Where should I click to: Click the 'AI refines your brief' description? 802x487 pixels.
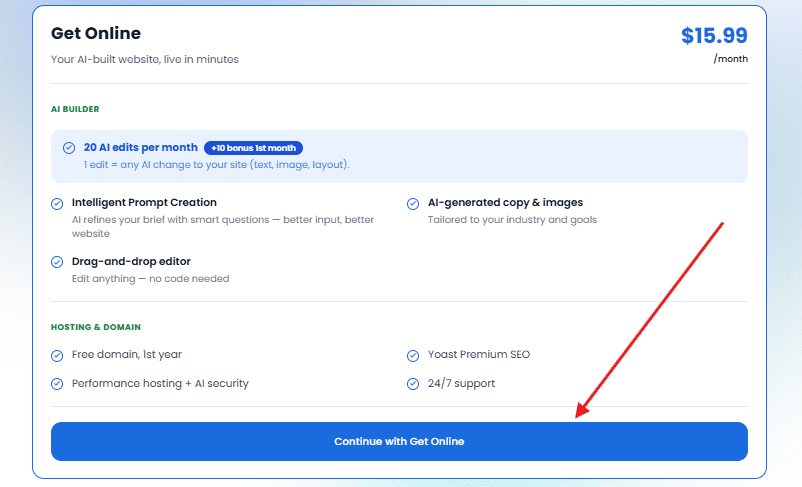pos(223,227)
